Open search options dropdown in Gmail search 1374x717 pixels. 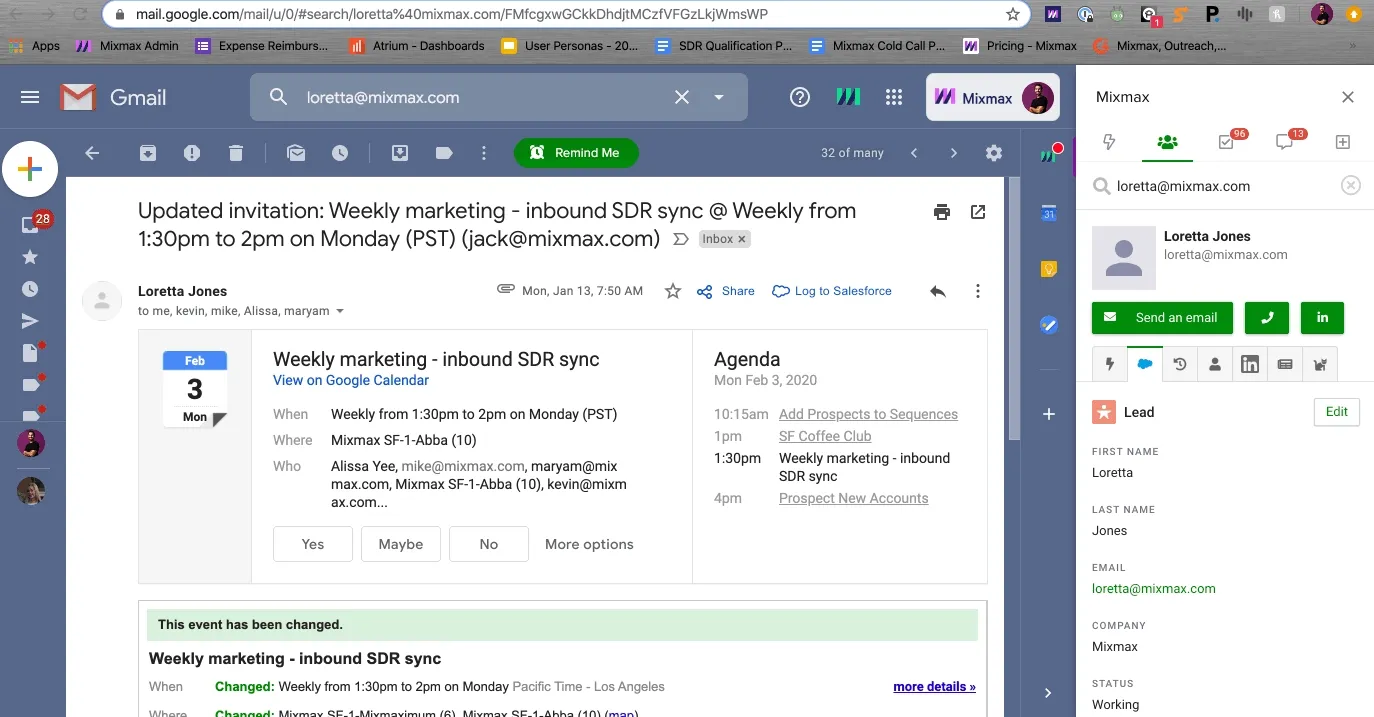click(x=719, y=97)
